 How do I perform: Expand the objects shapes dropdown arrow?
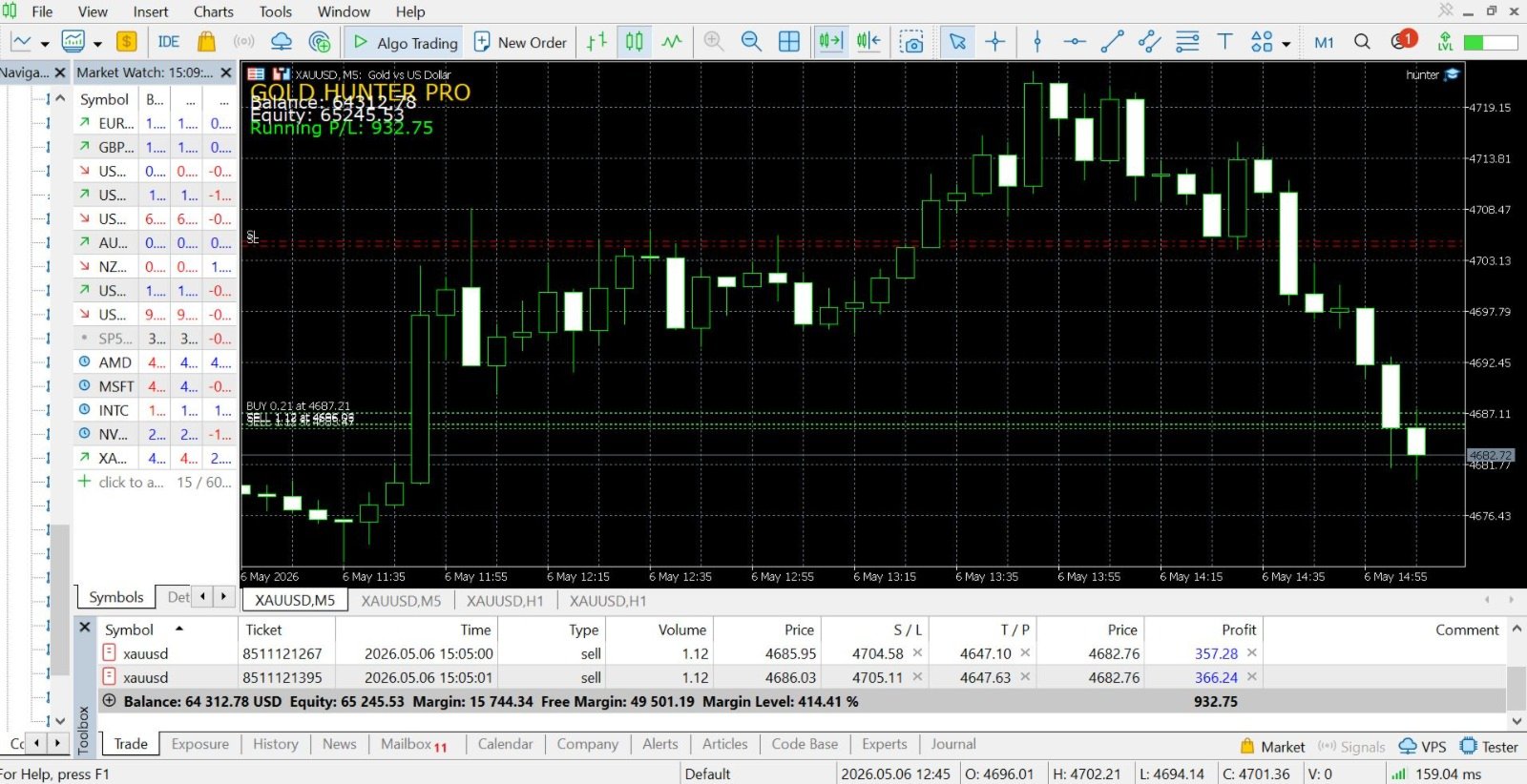tap(1286, 44)
